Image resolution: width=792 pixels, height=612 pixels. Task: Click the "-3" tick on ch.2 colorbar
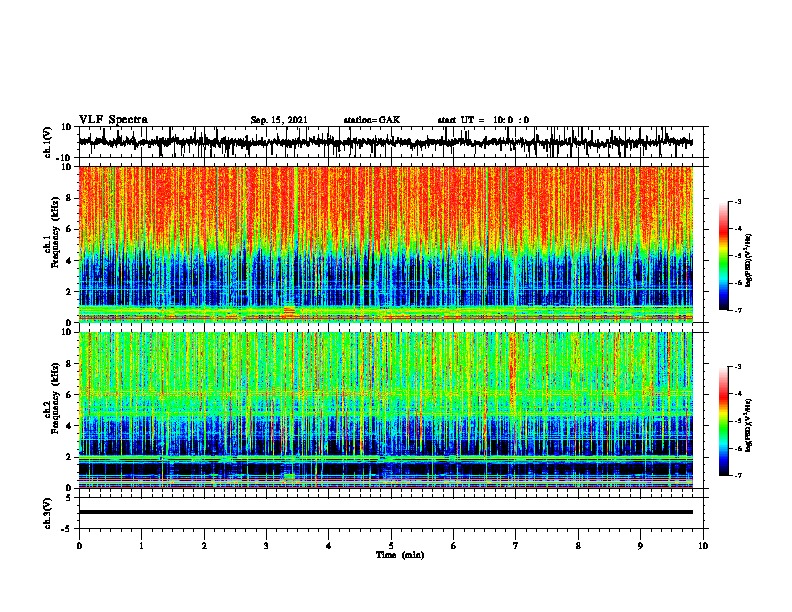(737, 367)
